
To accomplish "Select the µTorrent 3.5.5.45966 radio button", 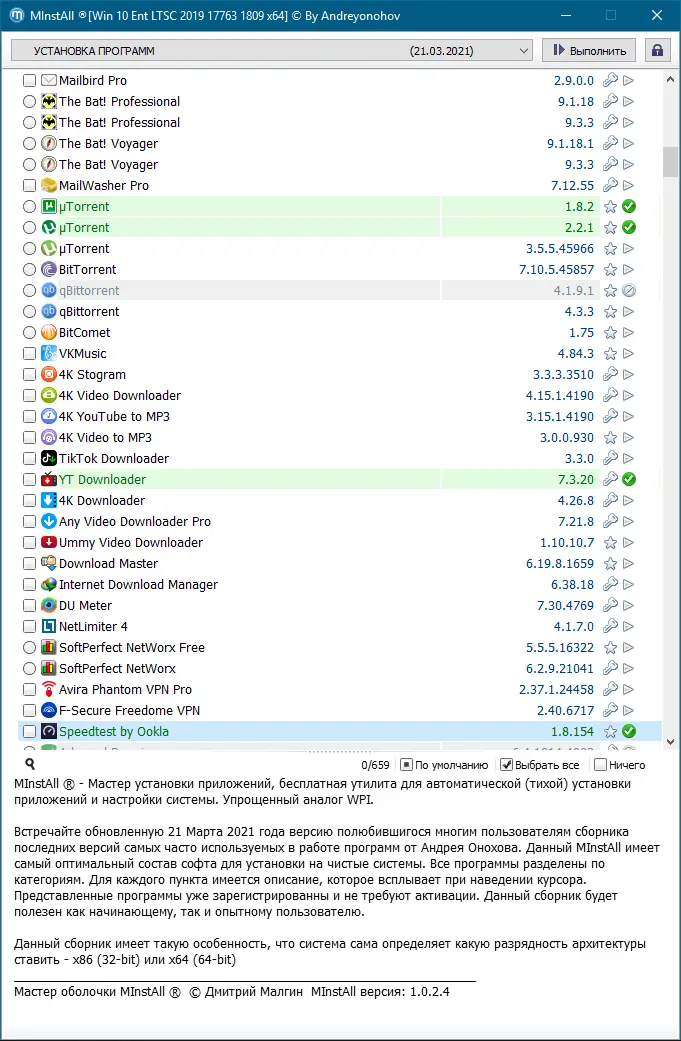I will coord(29,249).
